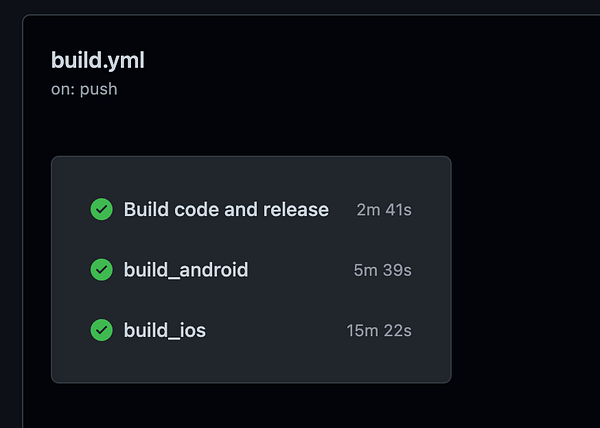Click the 15m 22s duration label
This screenshot has width=600, height=428.
379,330
